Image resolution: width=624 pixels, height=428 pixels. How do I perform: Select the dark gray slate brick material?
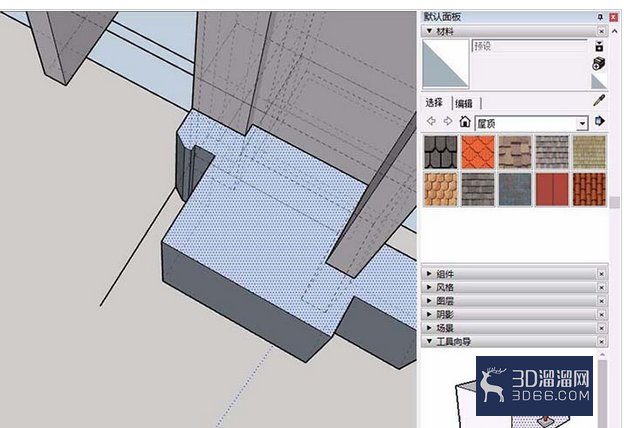[478, 189]
